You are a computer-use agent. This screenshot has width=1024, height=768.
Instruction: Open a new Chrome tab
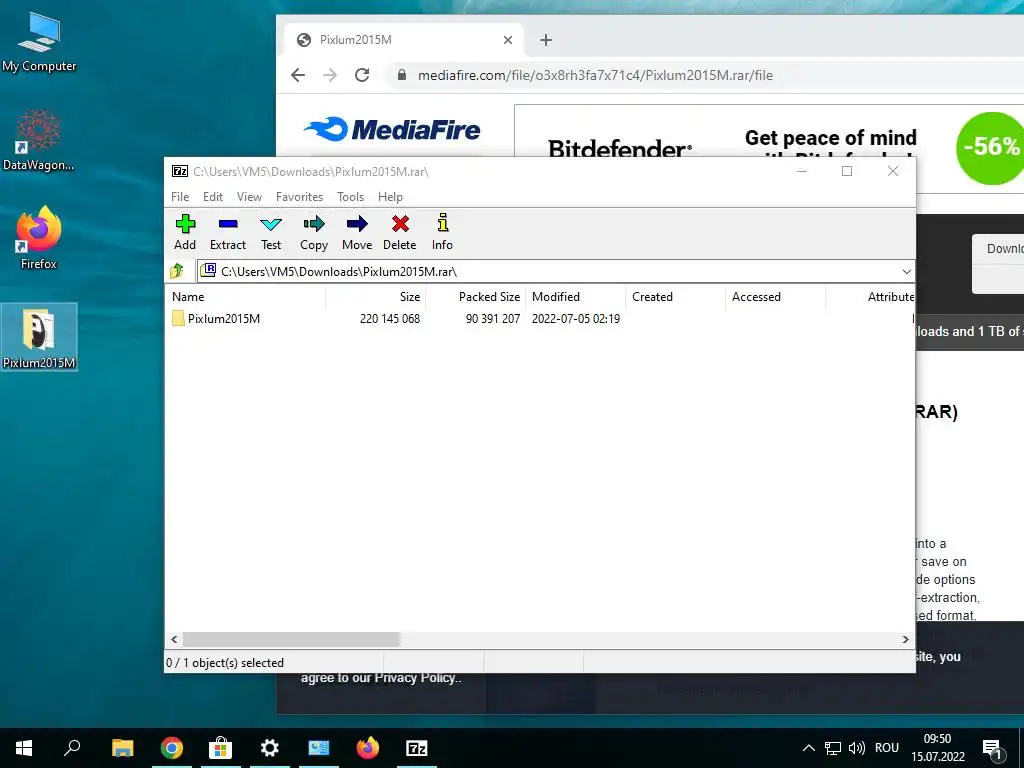pos(546,40)
